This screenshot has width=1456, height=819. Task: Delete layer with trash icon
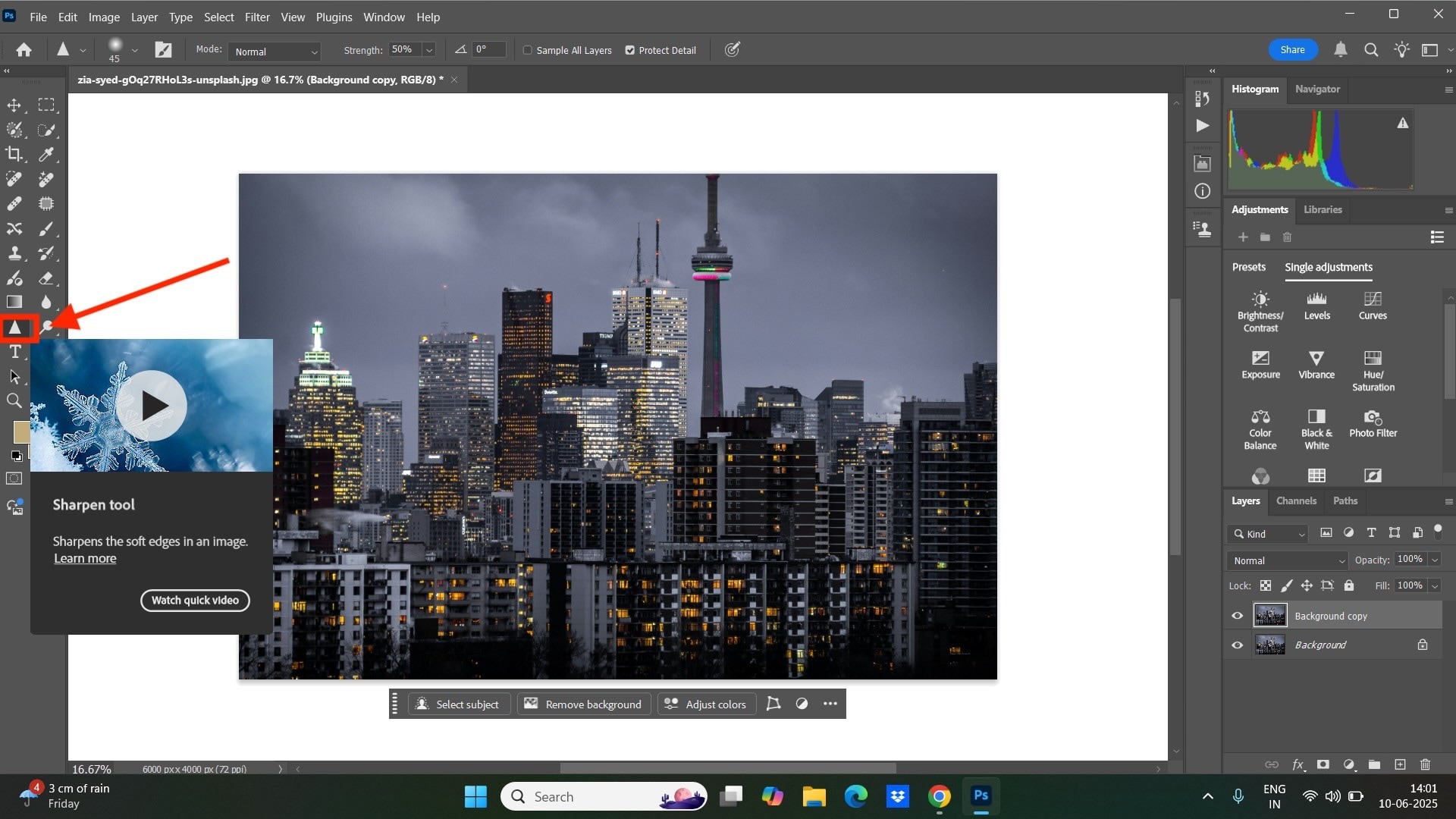pos(1425,764)
